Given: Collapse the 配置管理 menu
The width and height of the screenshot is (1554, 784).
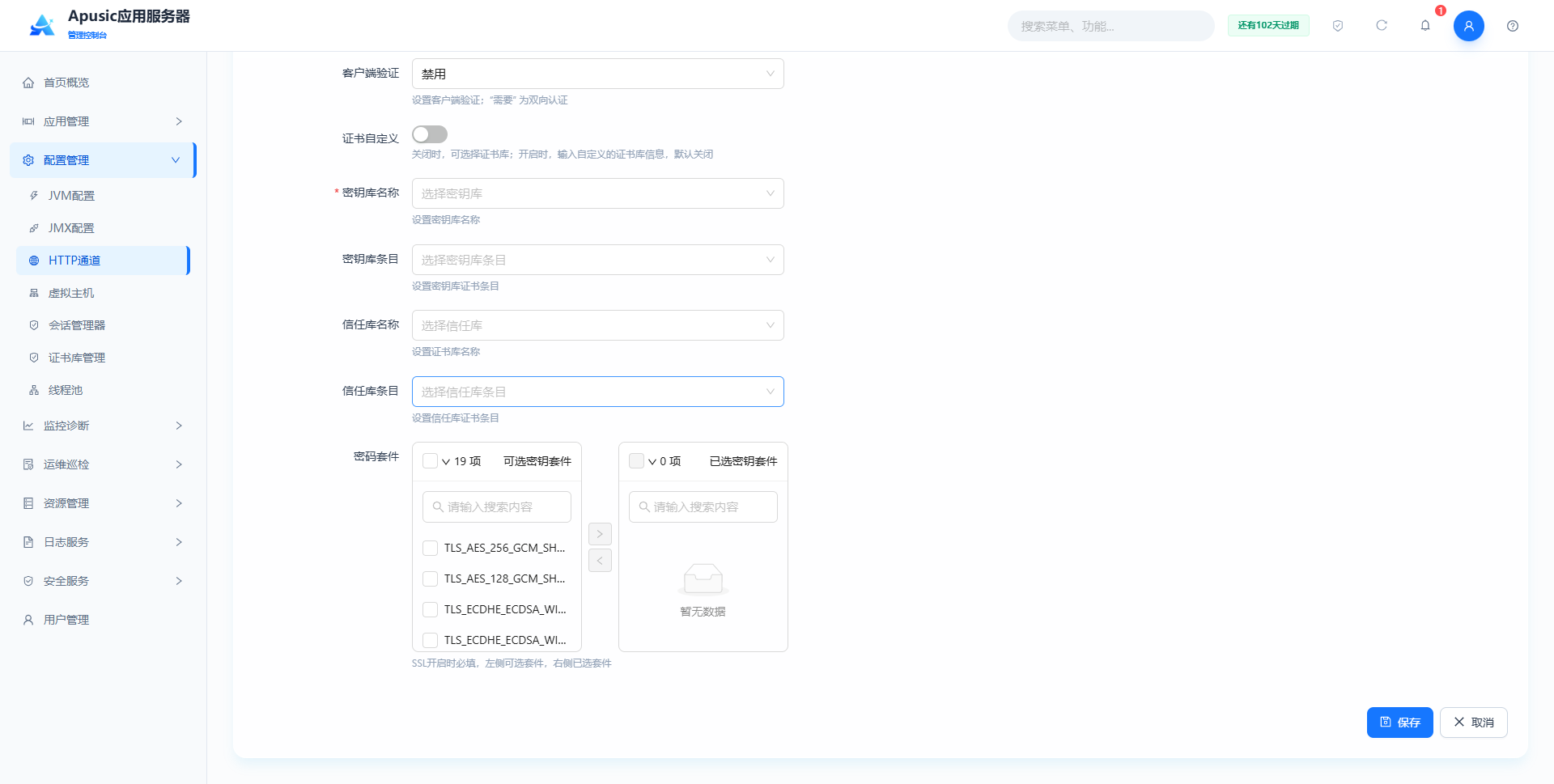Looking at the screenshot, I should click(103, 160).
